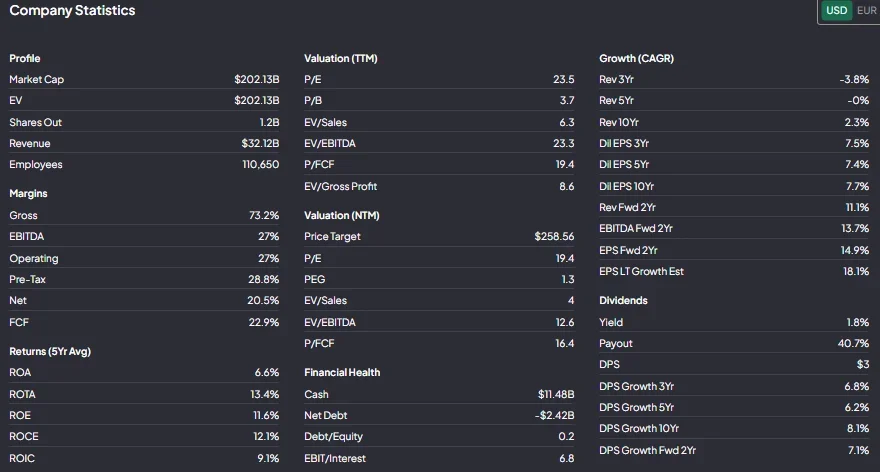The image size is (880, 472).
Task: Click the Growth (CAGR) section header
Action: click(636, 59)
